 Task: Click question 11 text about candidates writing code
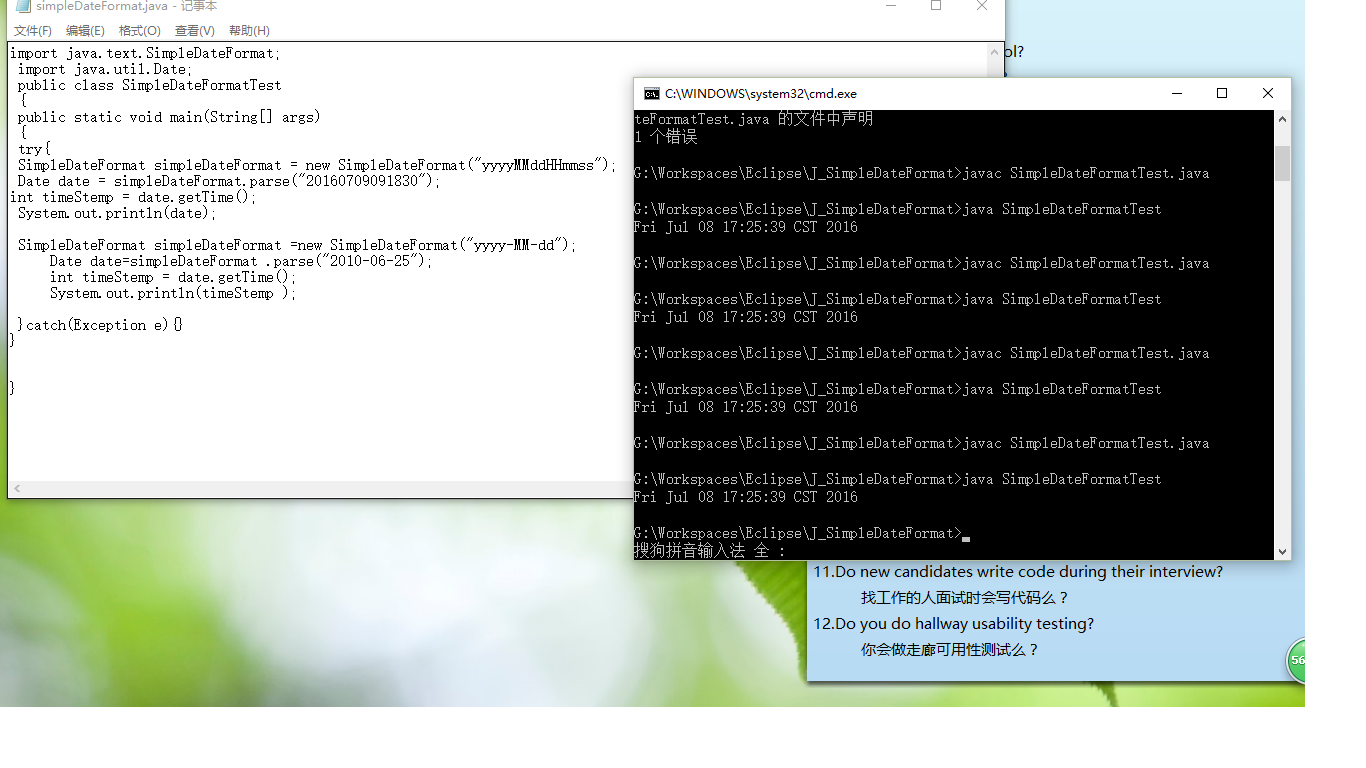coord(1018,572)
